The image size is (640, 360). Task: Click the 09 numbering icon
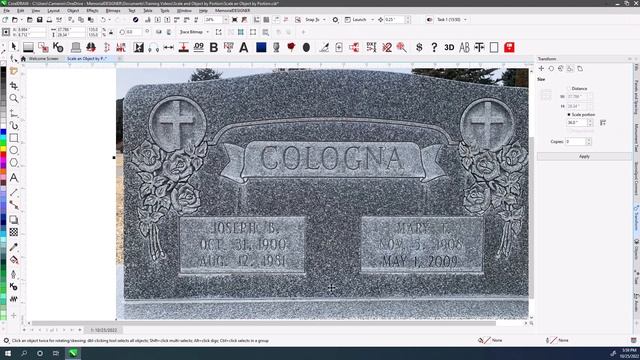click(x=199, y=47)
